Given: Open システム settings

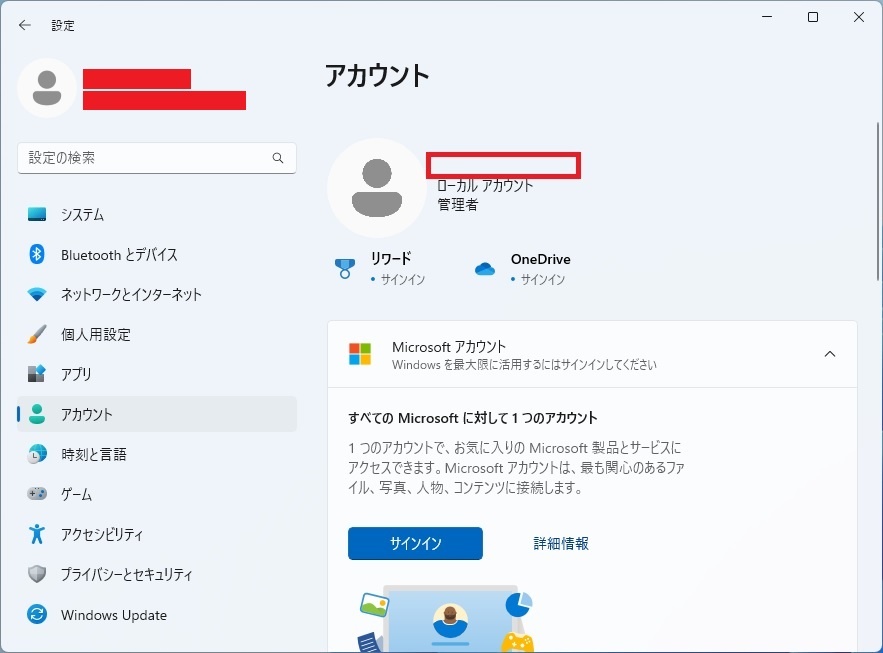Looking at the screenshot, I should [157, 214].
